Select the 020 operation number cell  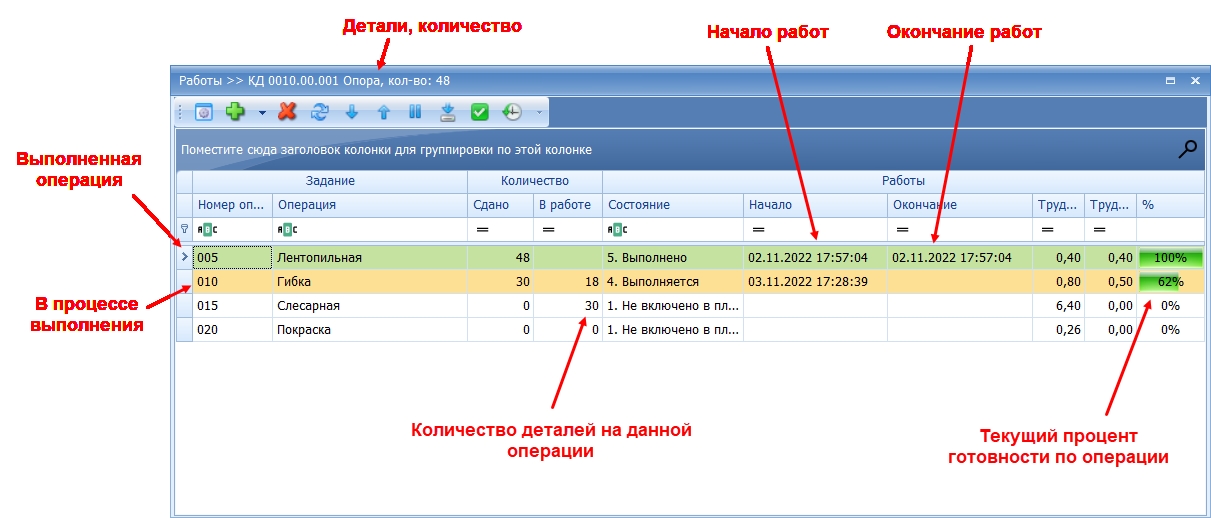232,330
